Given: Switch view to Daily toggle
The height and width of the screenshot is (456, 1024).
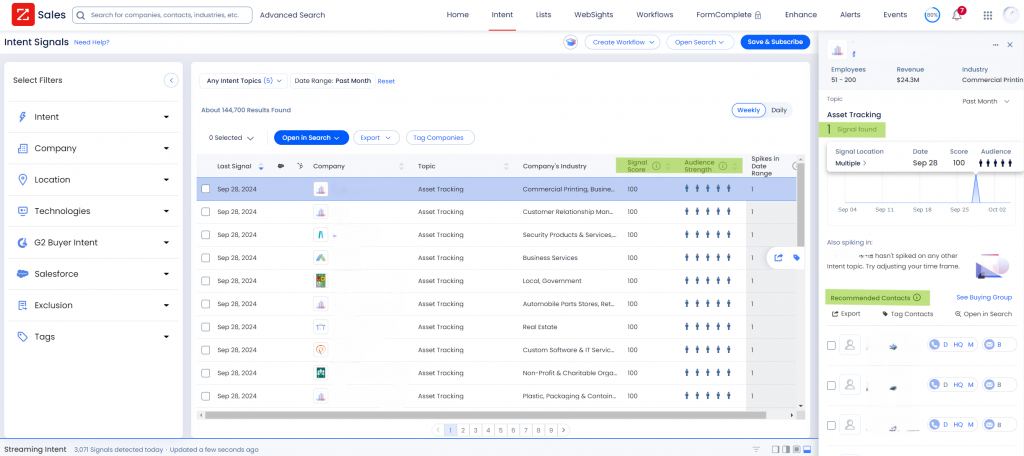Looking at the screenshot, I should tap(778, 110).
